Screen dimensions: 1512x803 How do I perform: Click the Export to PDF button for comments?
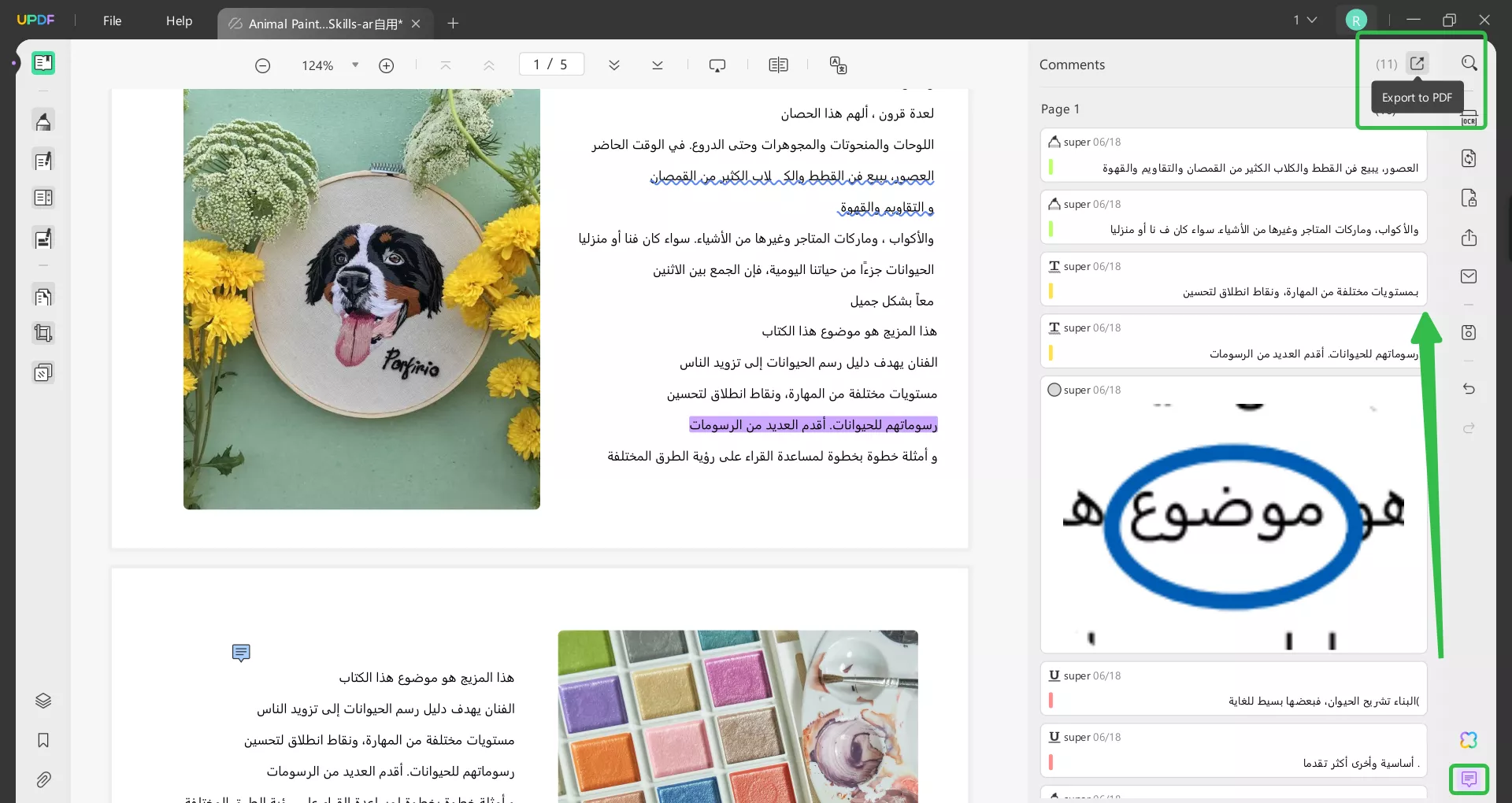(1417, 63)
